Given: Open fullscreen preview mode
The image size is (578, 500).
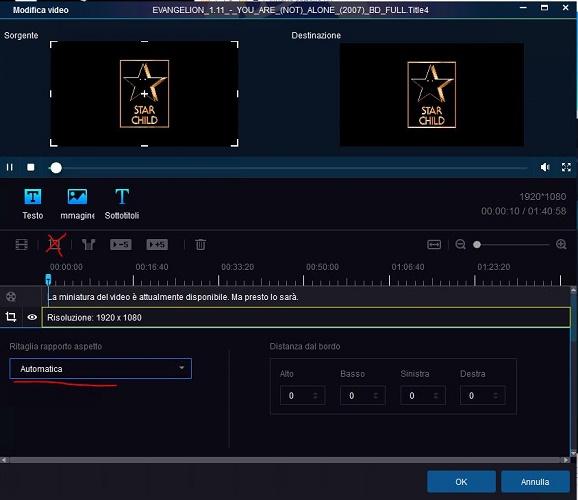Looking at the screenshot, I should pyautogui.click(x=566, y=167).
